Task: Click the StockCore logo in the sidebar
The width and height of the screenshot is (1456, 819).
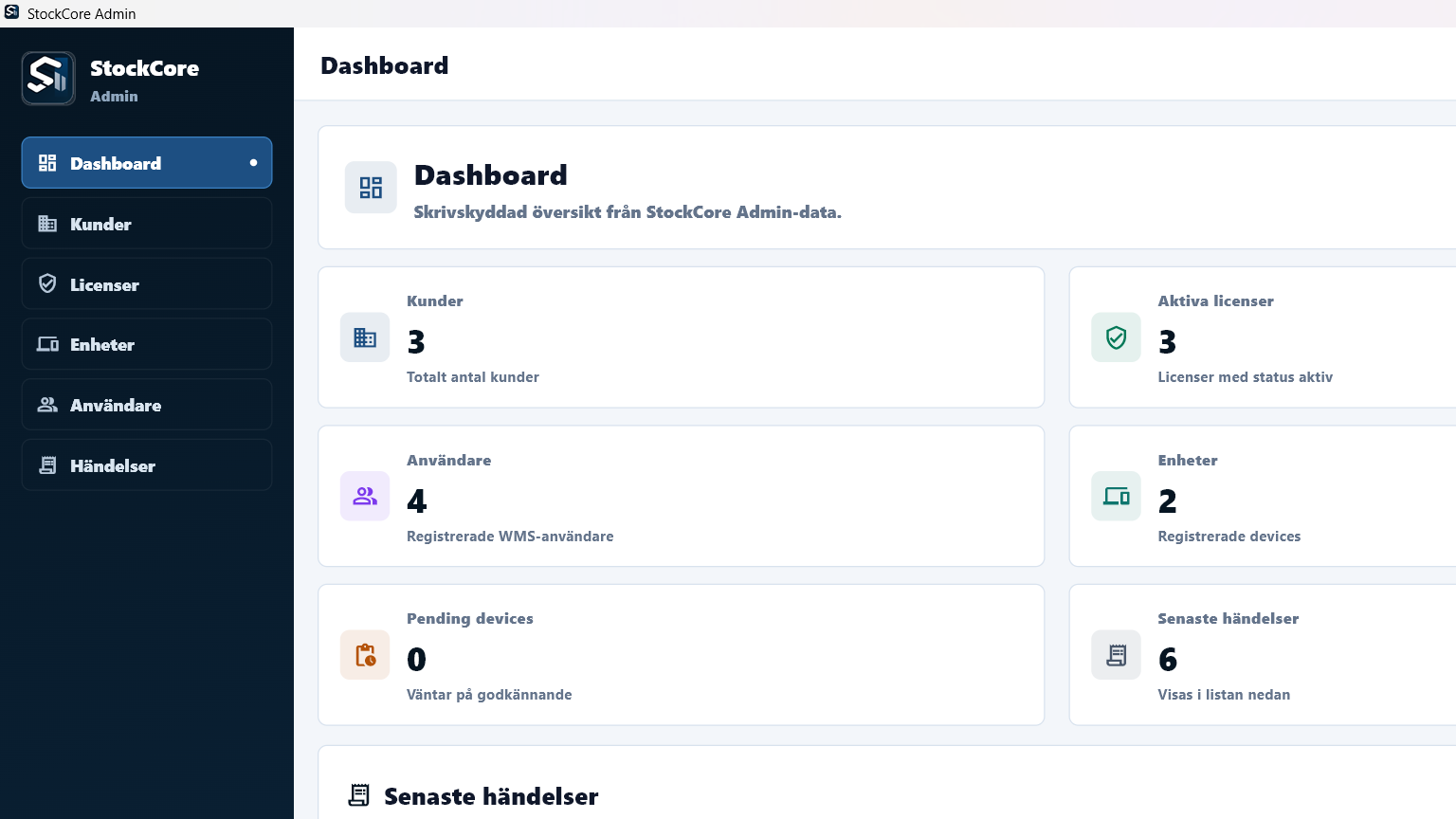Action: point(48,78)
